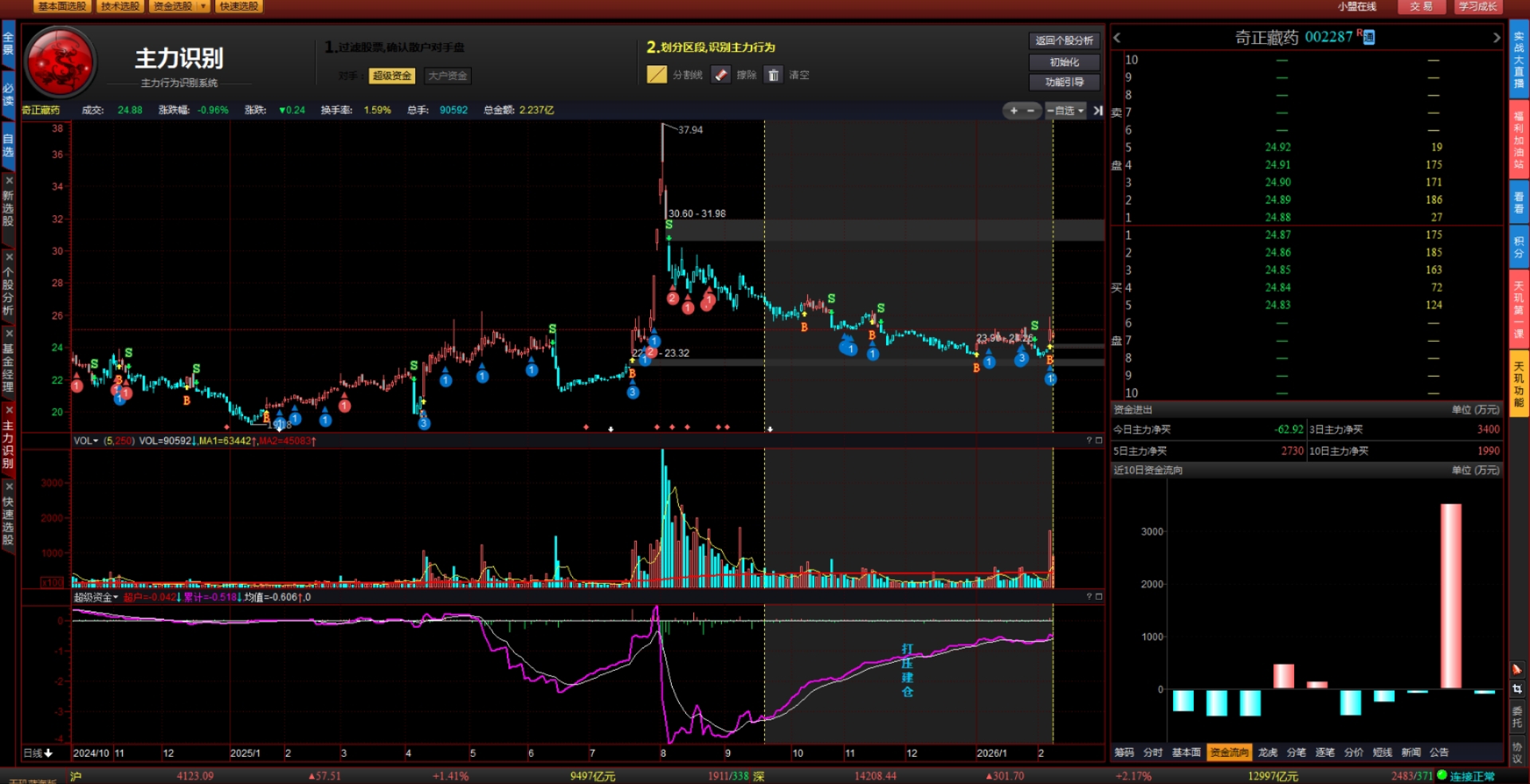Click the 清空 trash can icon

(x=773, y=75)
